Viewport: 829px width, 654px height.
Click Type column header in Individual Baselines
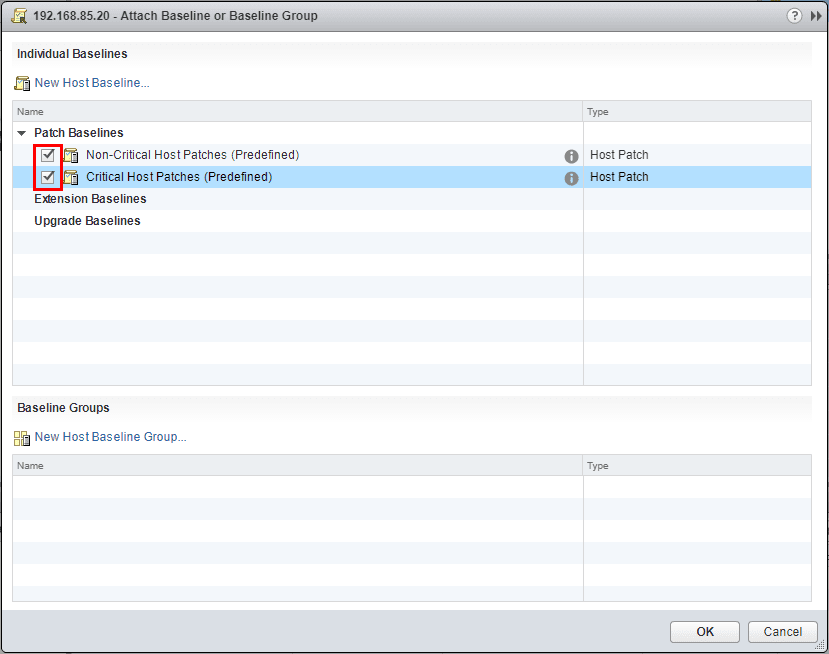697,112
